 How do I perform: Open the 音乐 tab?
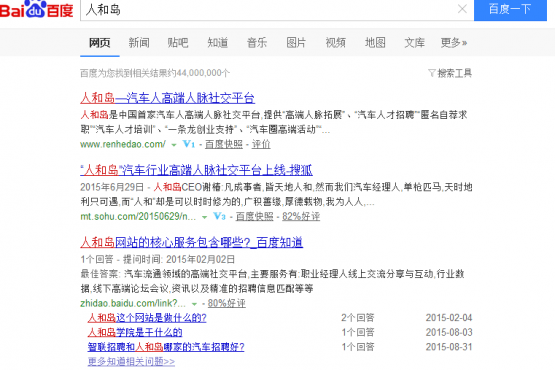pyautogui.click(x=257, y=43)
